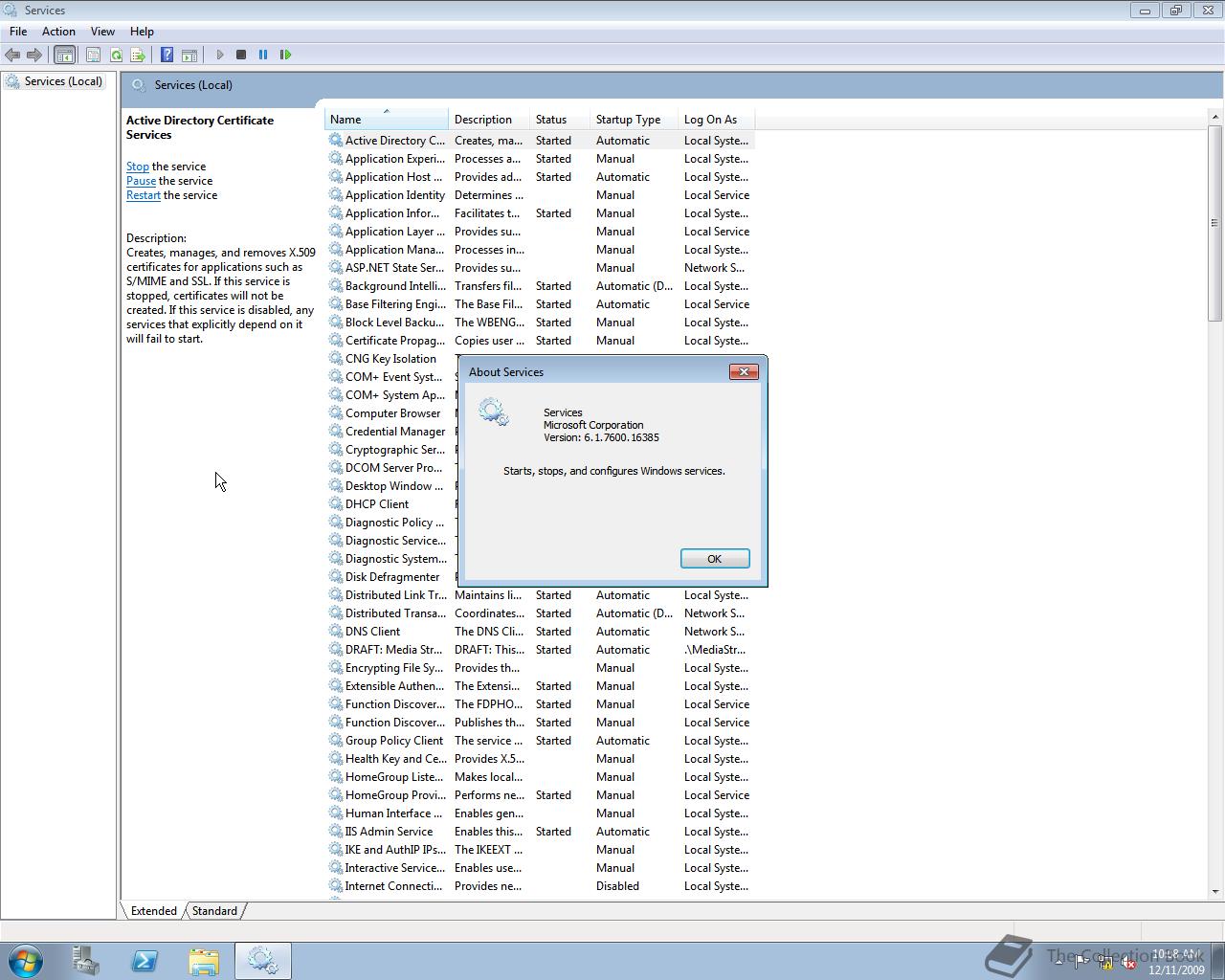Image resolution: width=1225 pixels, height=980 pixels.
Task: Click the Services icon in About dialog
Action: pos(494,412)
